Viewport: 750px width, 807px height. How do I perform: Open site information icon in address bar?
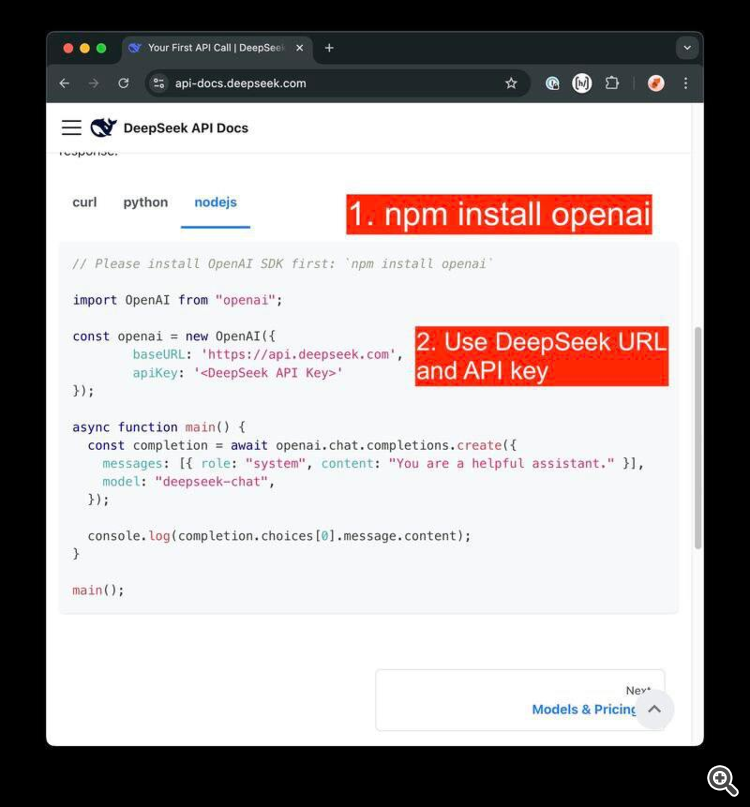point(159,83)
